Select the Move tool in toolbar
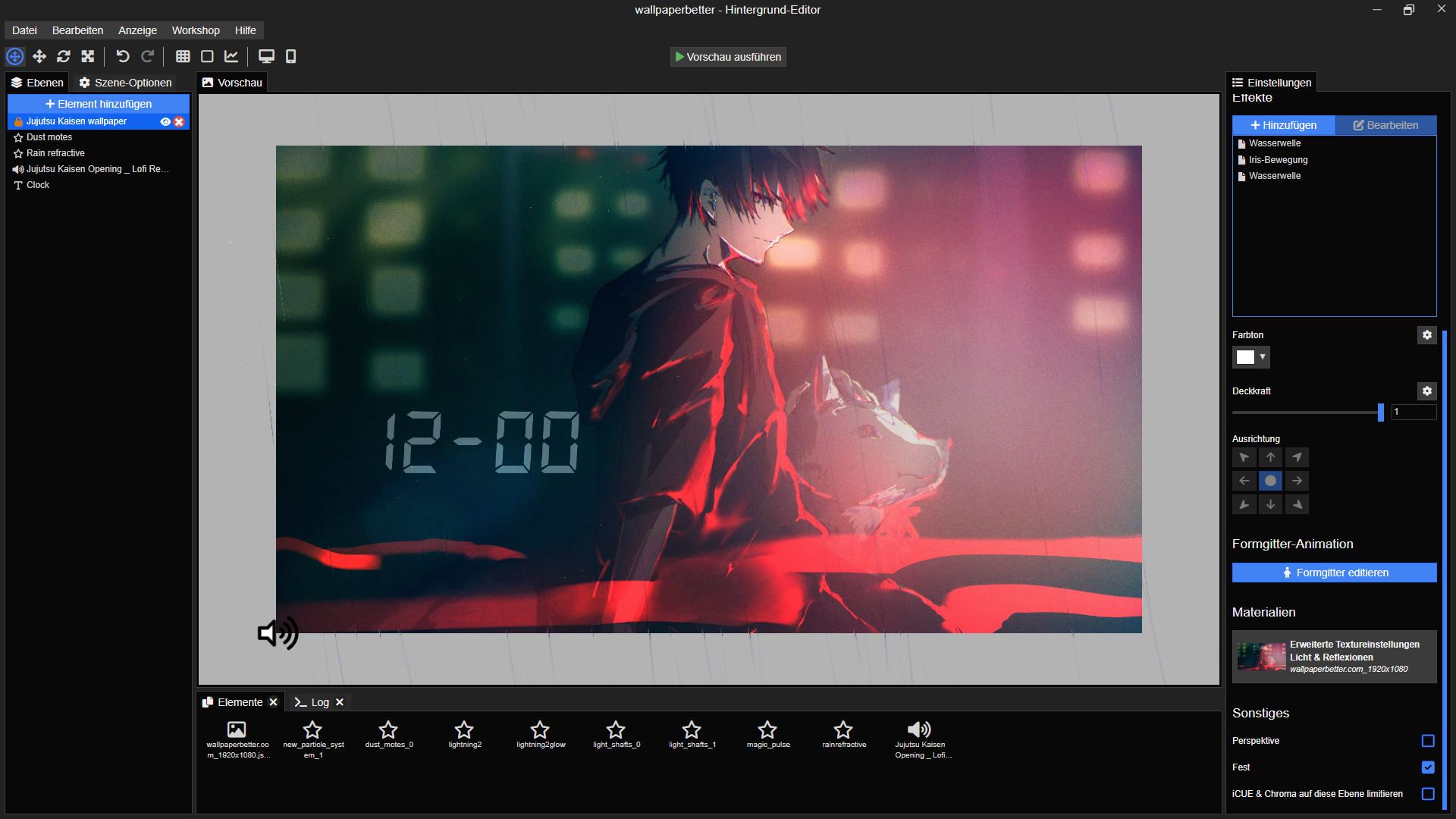This screenshot has height=819, width=1456. [39, 56]
